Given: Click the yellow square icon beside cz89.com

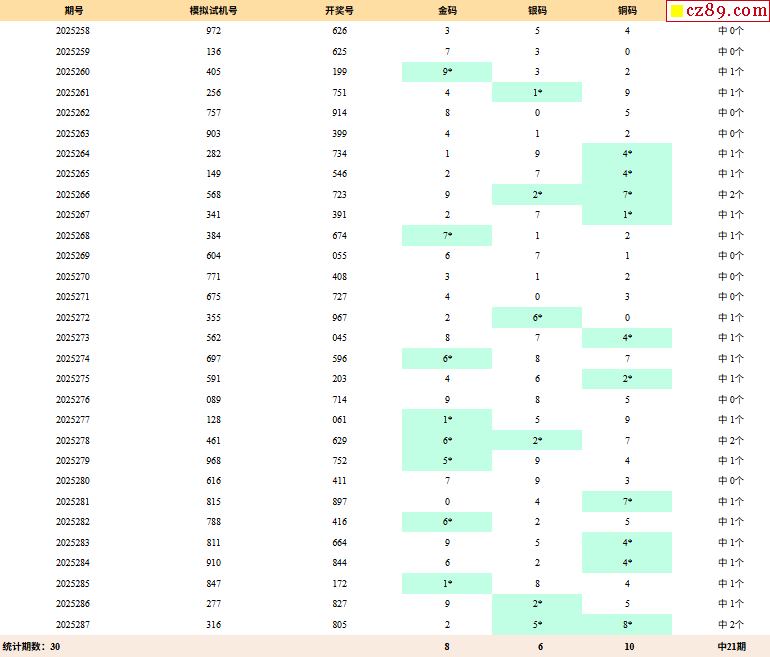Looking at the screenshot, I should click(x=677, y=11).
